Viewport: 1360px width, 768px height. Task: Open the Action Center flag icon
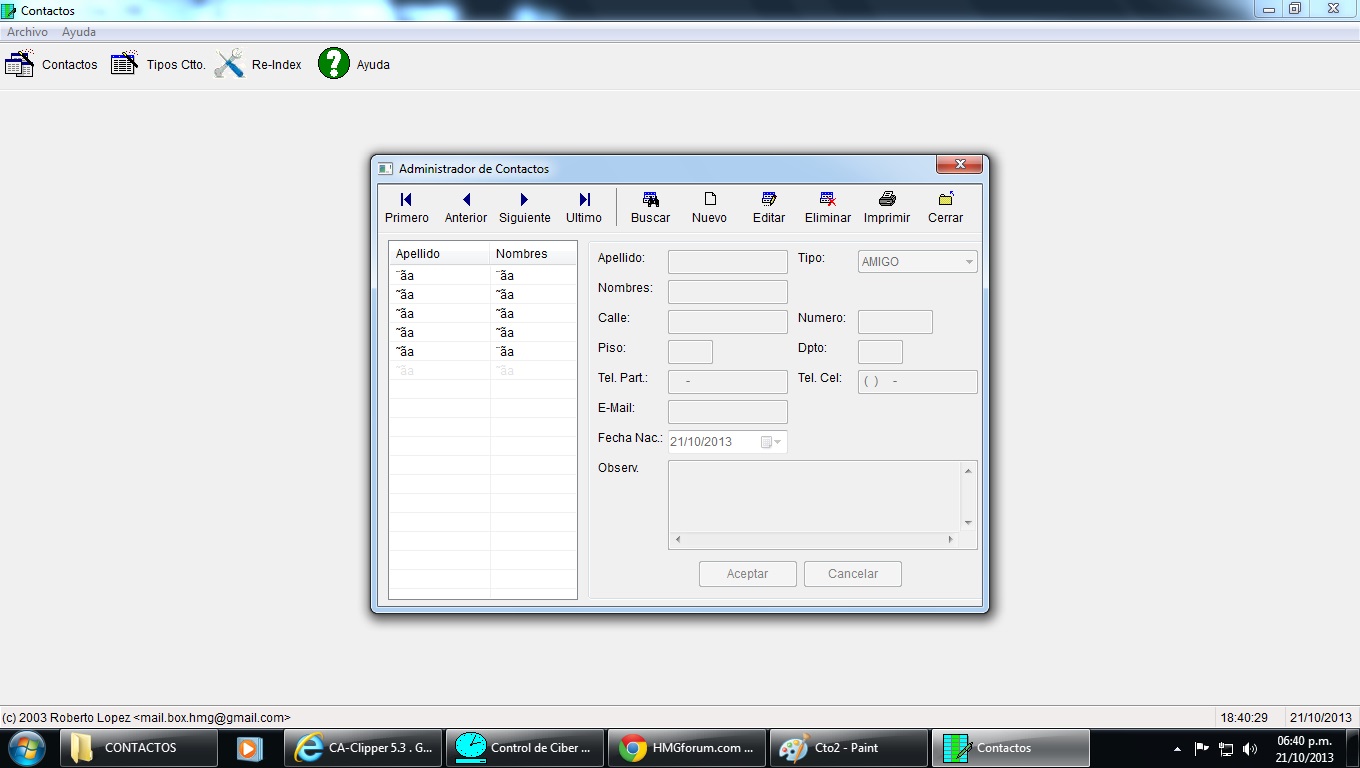pyautogui.click(x=1202, y=748)
